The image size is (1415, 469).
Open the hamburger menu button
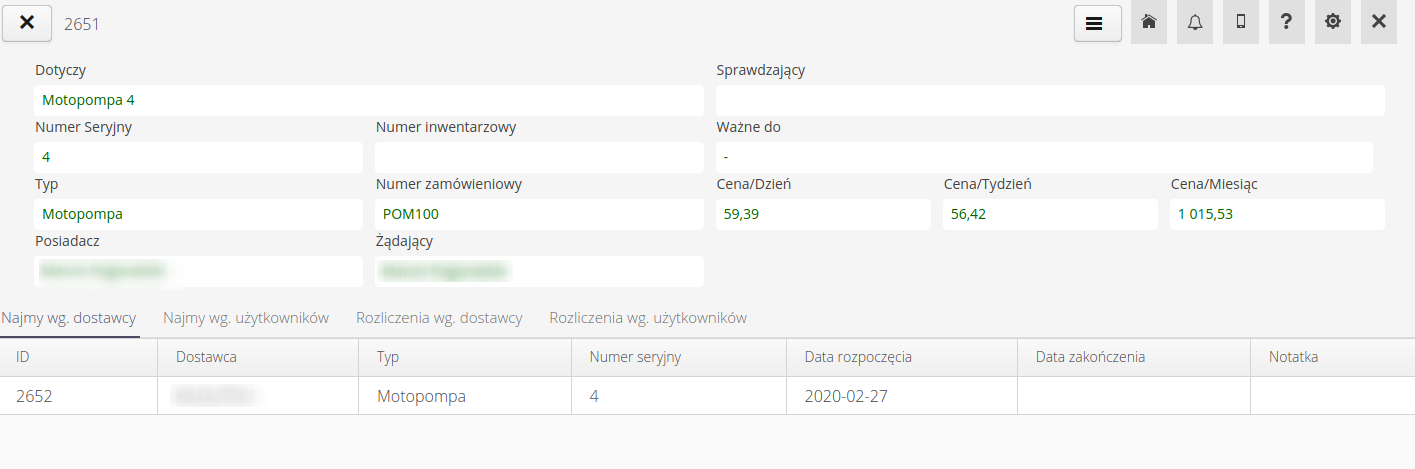pos(1098,24)
